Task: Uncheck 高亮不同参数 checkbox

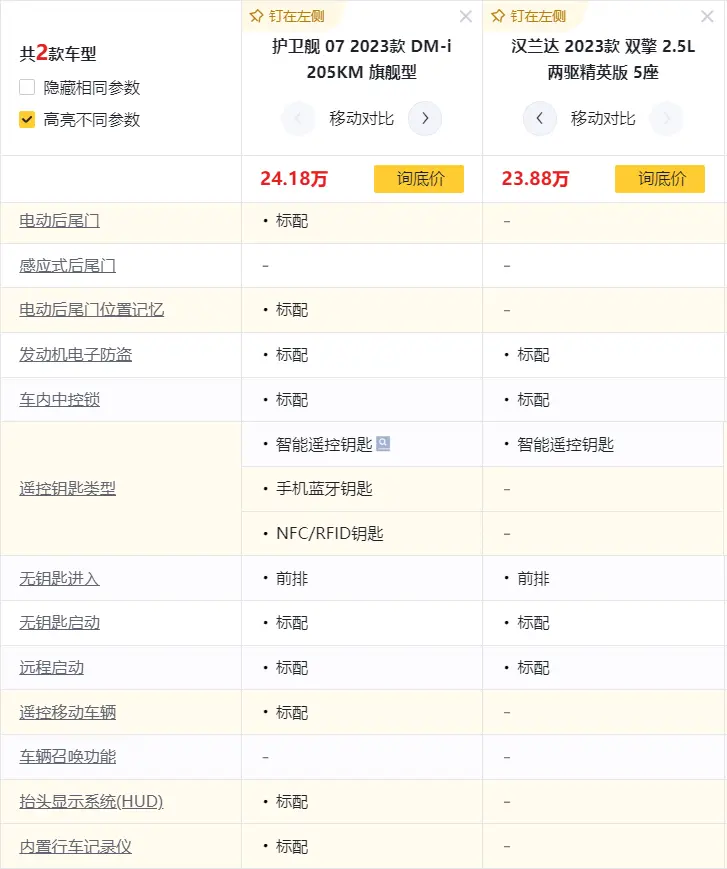Action: pos(27,120)
